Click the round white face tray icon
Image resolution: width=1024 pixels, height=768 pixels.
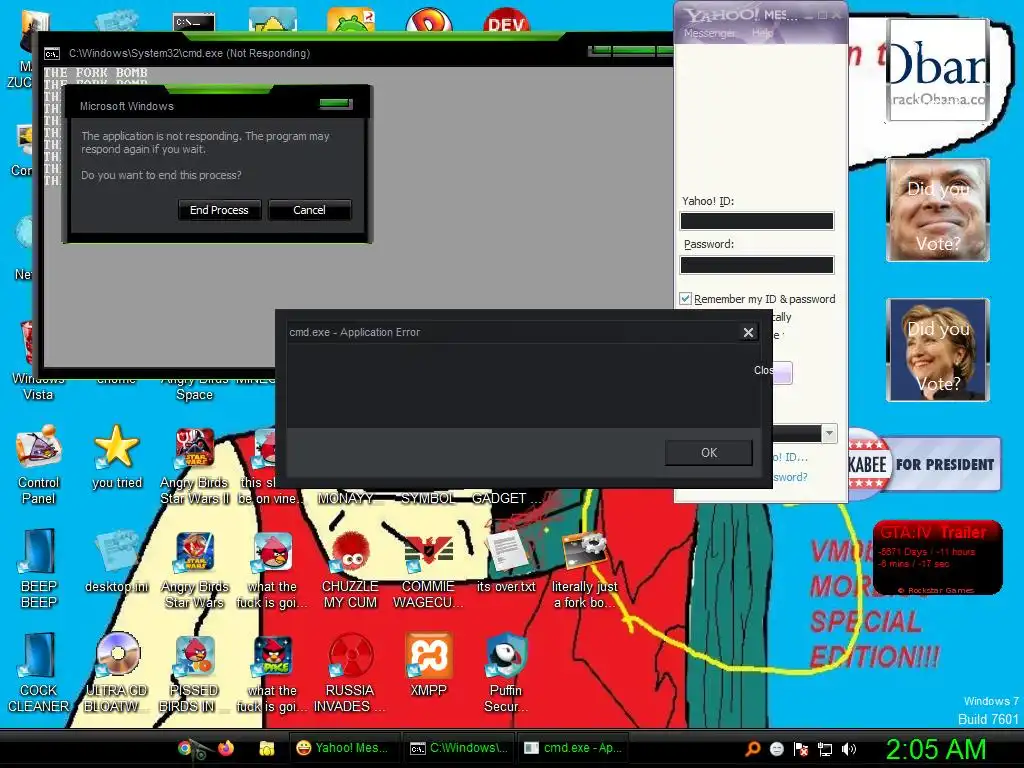(776, 748)
